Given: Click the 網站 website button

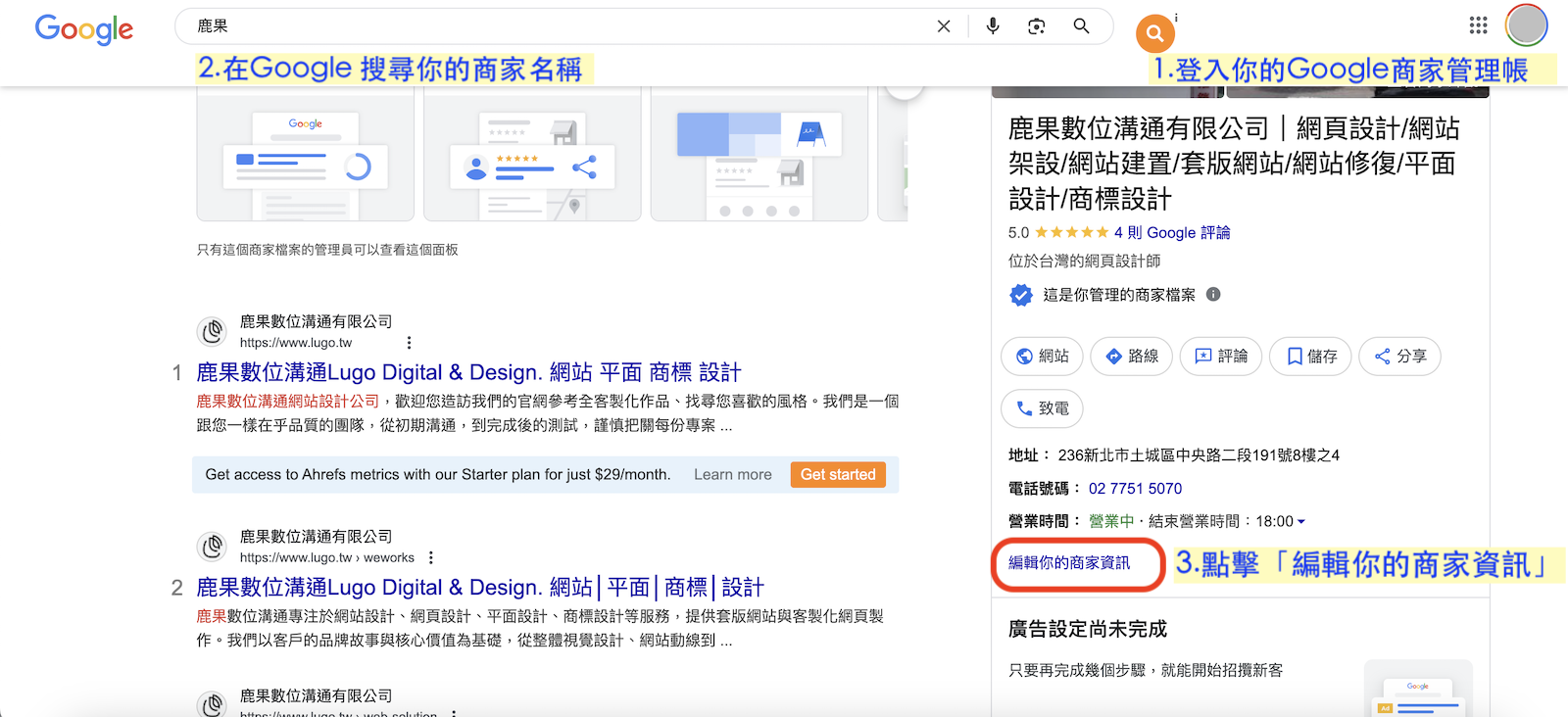Looking at the screenshot, I should 1042,356.
